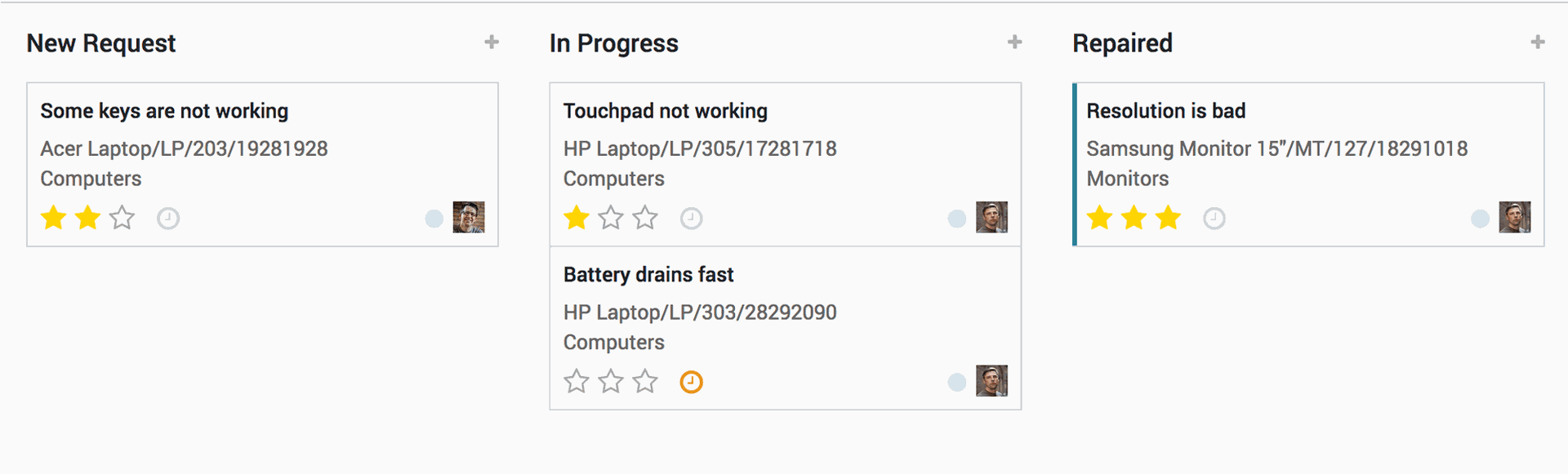Click the clock icon on "Resolution is bad"
This screenshot has height=474, width=1568.
(1214, 218)
